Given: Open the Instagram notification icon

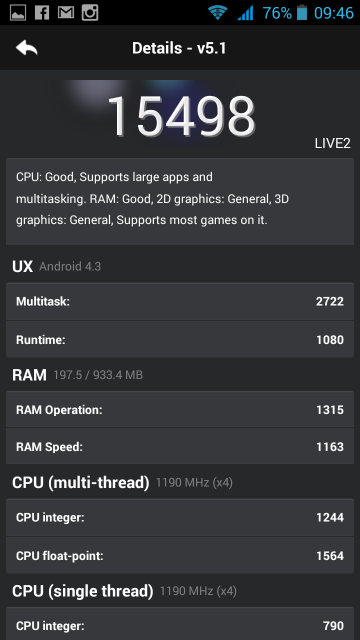Looking at the screenshot, I should [x=90, y=13].
